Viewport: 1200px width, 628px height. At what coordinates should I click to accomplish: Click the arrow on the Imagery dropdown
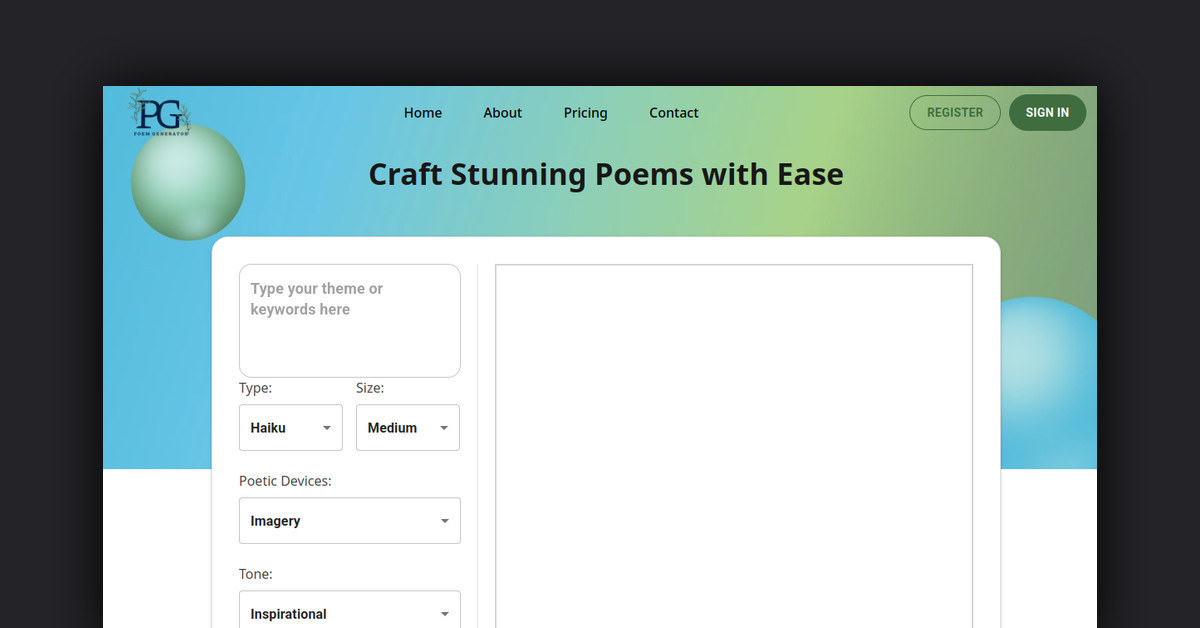[x=444, y=520]
